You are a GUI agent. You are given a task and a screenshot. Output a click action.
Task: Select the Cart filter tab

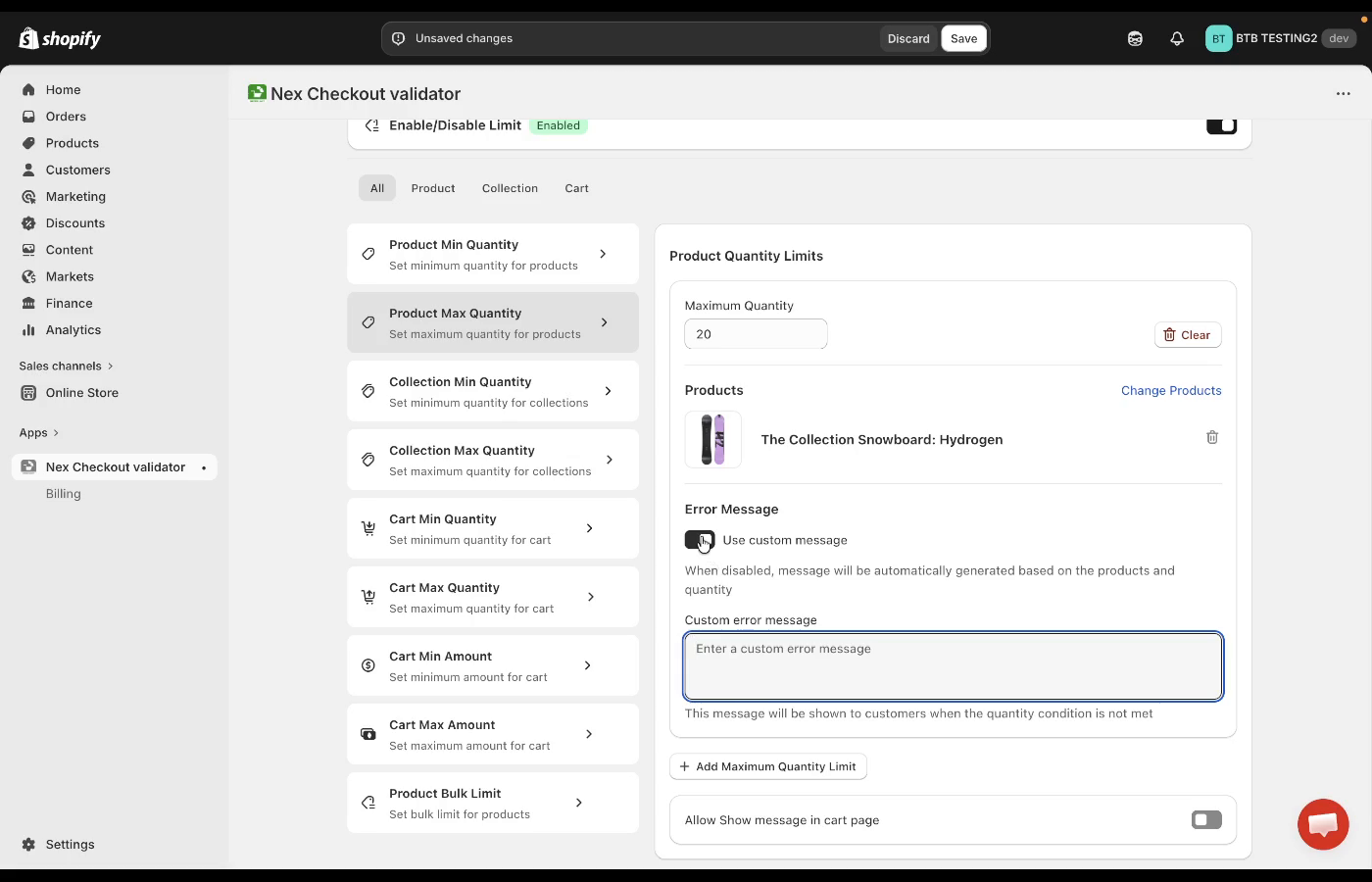click(576, 188)
